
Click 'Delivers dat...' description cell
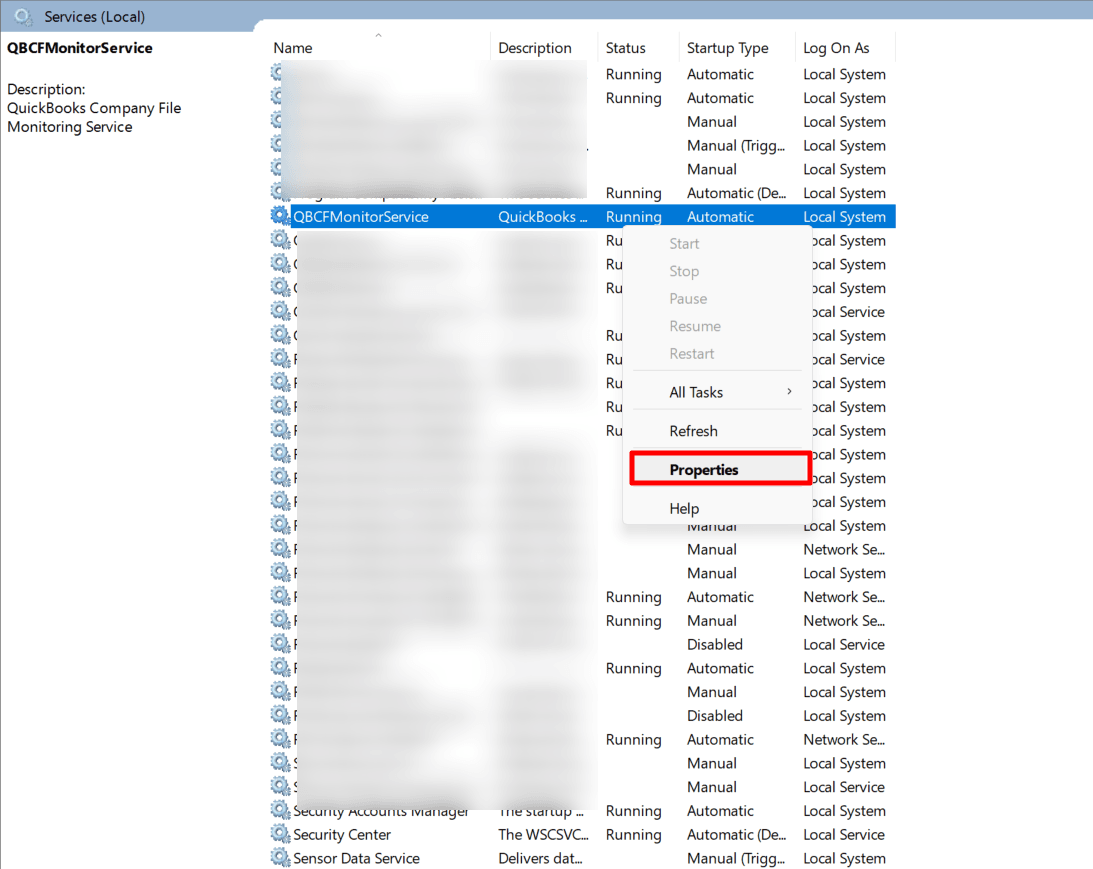(x=540, y=858)
